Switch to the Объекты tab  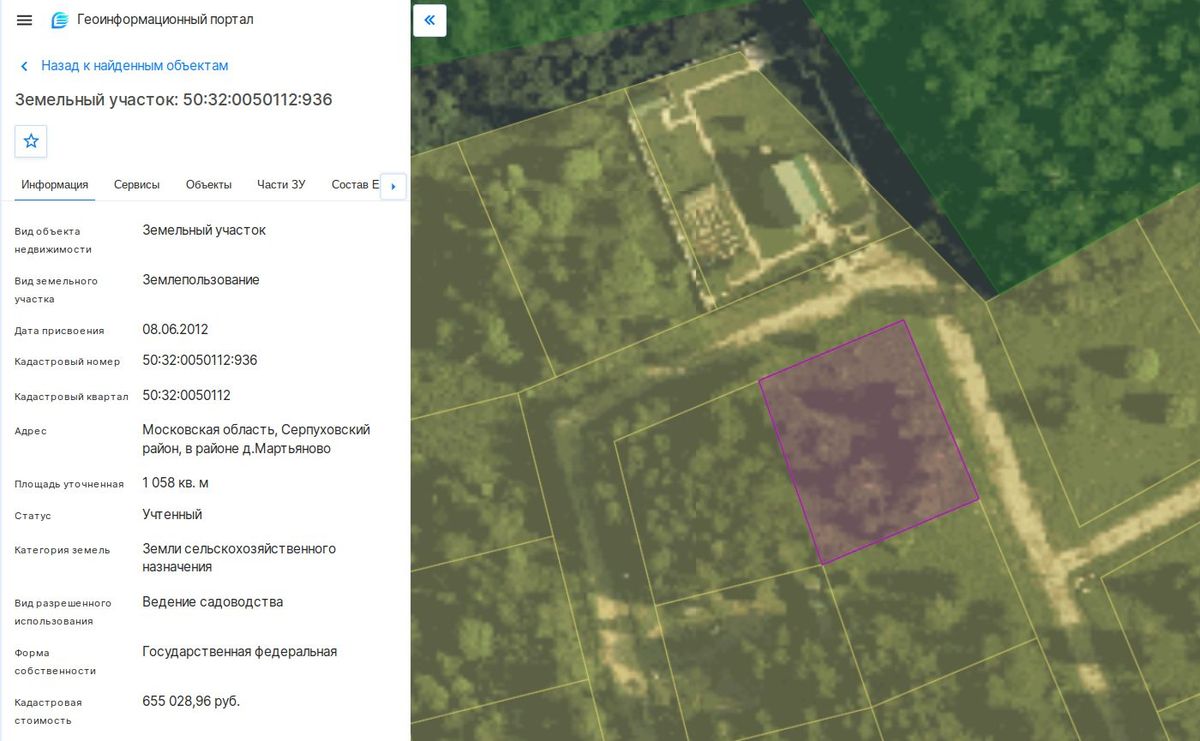[x=209, y=185]
